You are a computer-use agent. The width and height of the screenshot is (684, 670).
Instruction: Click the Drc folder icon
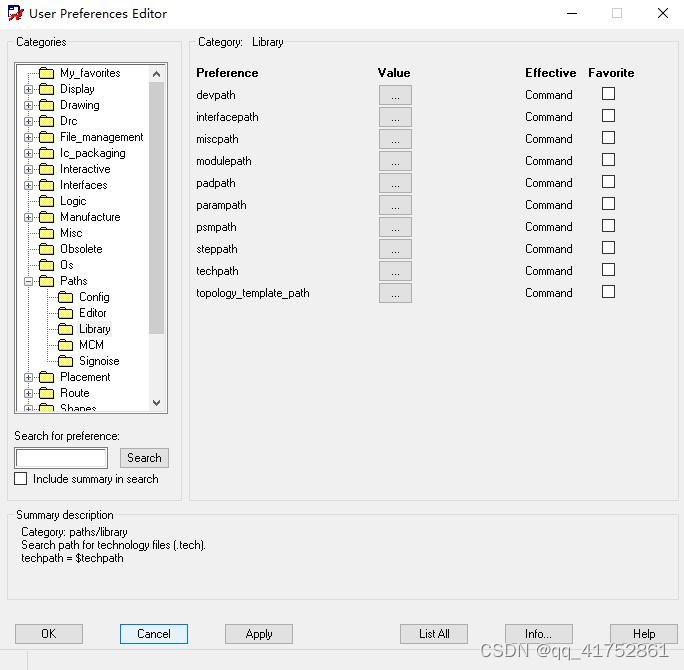click(x=46, y=121)
